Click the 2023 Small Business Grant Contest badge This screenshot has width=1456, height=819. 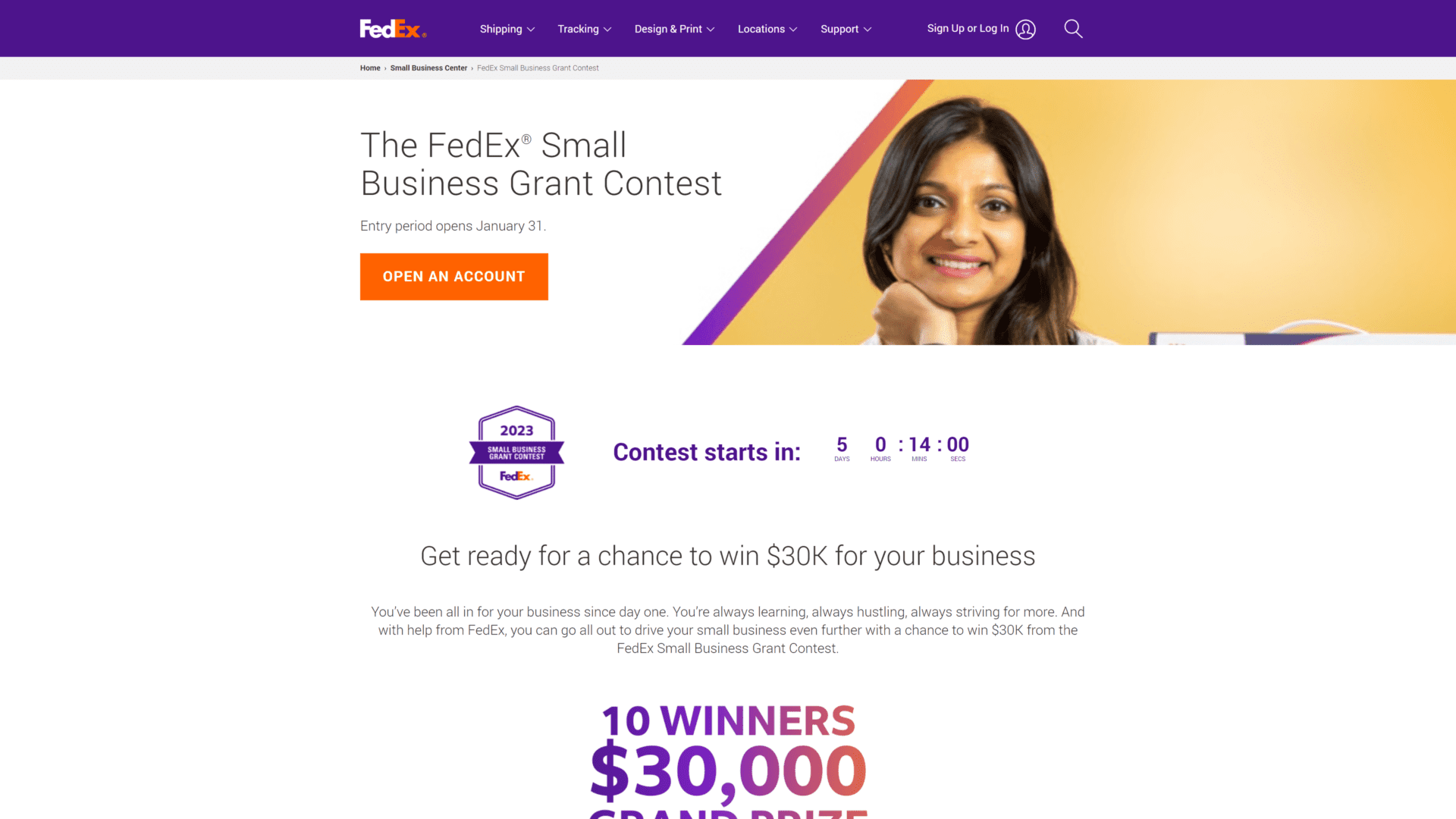coord(517,452)
